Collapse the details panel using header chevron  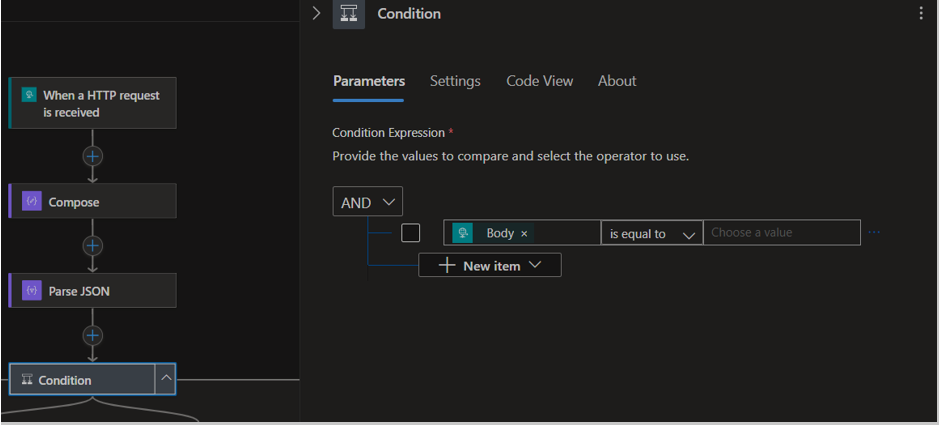[x=317, y=13]
